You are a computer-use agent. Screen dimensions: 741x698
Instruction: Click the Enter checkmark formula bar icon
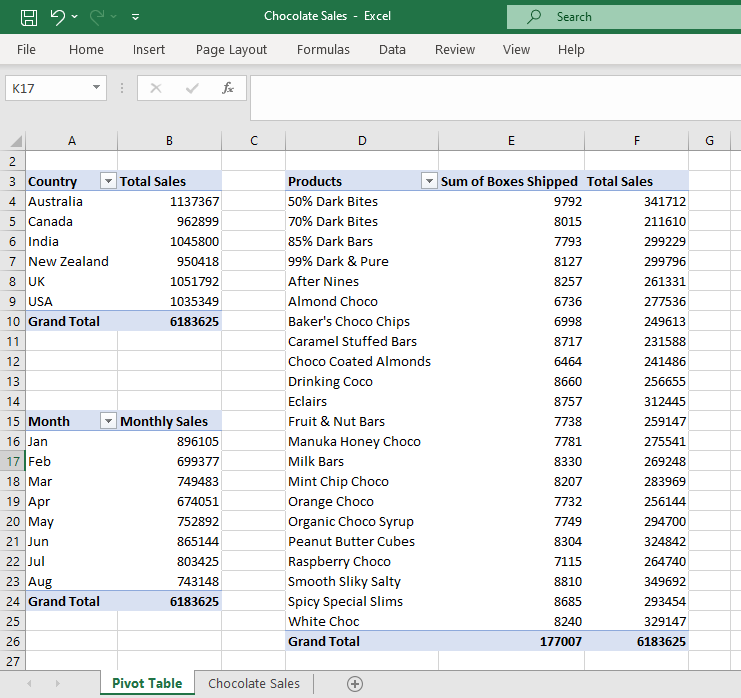(x=192, y=88)
